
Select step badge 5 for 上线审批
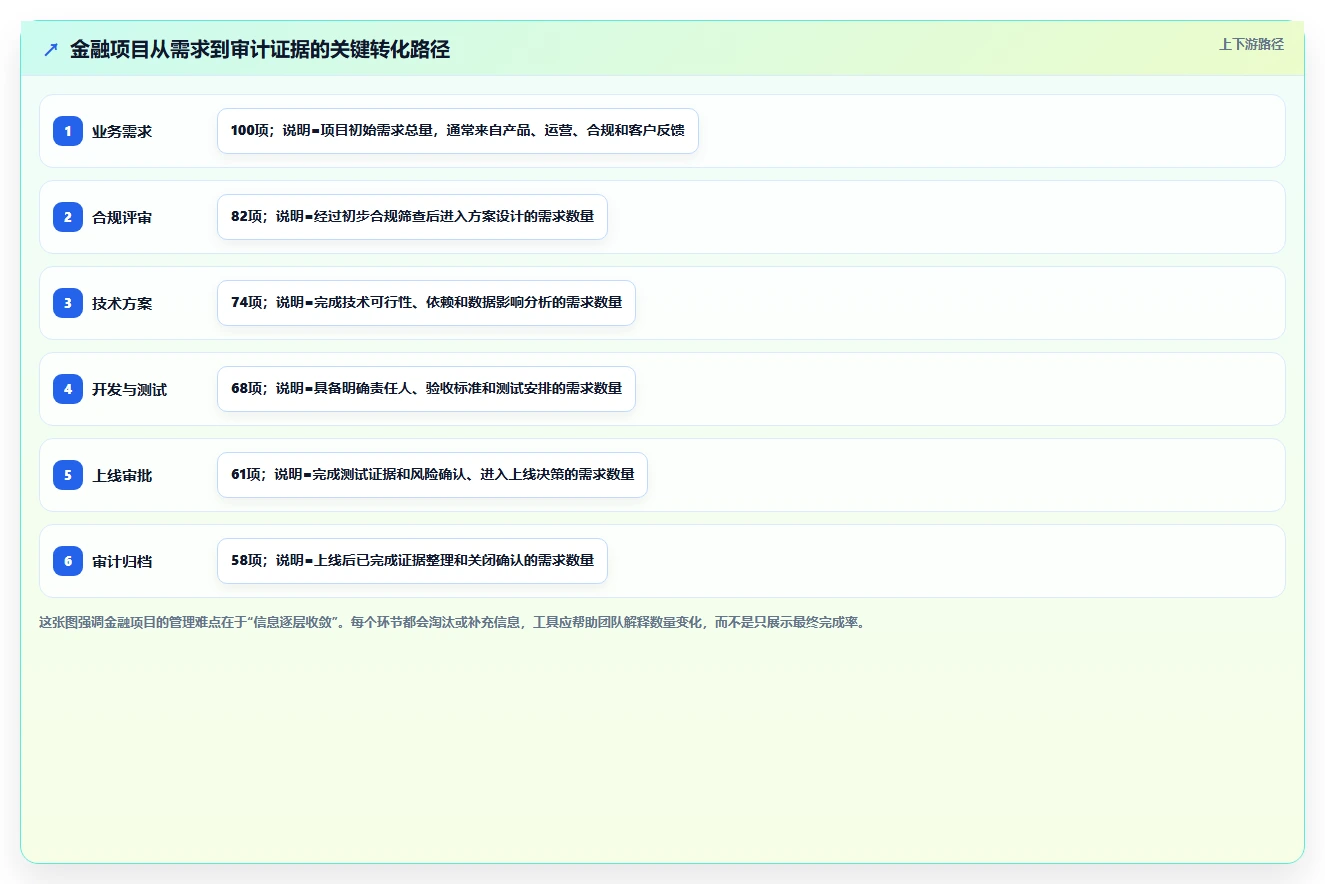68,475
